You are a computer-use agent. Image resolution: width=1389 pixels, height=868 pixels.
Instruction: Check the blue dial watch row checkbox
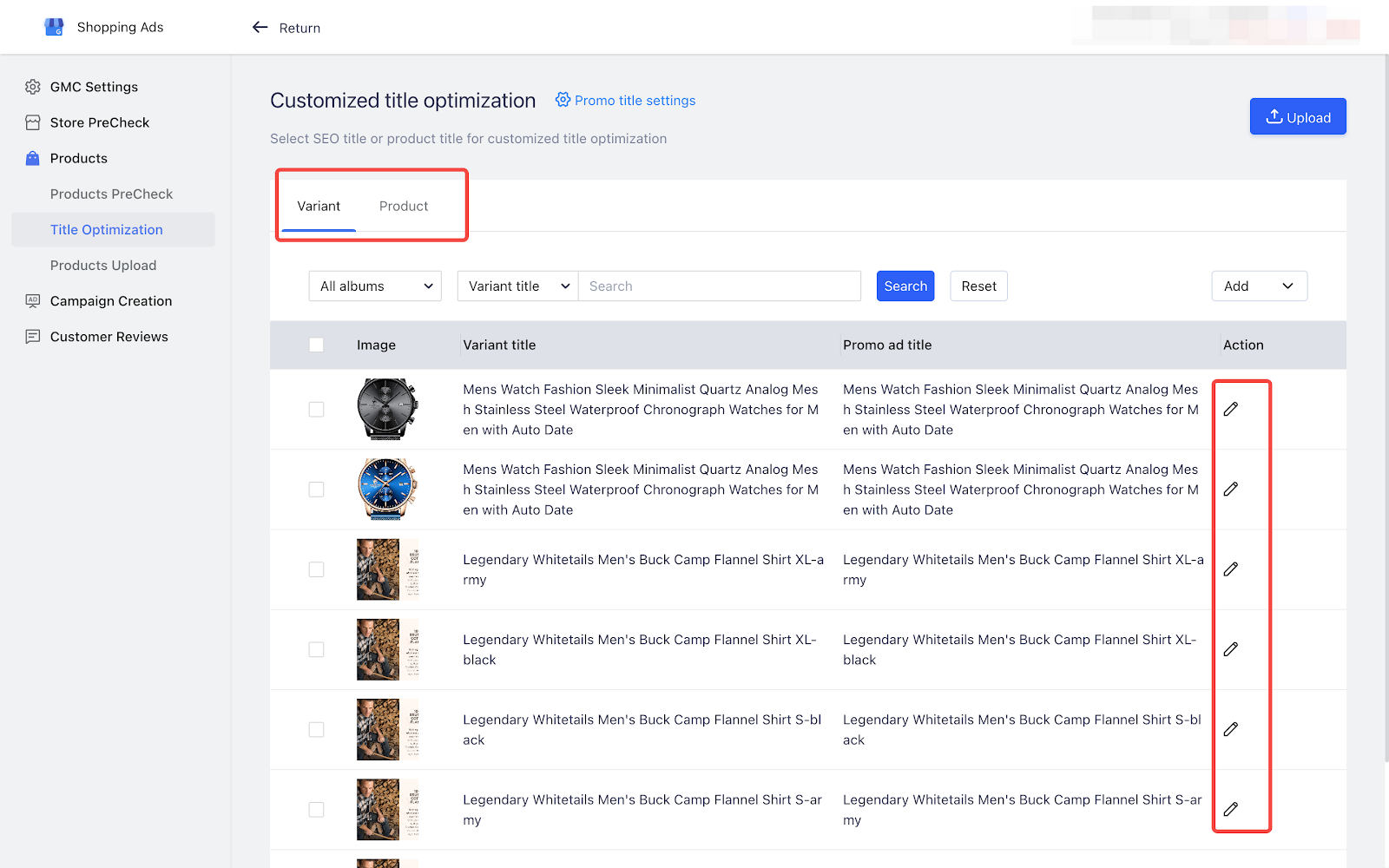point(316,490)
